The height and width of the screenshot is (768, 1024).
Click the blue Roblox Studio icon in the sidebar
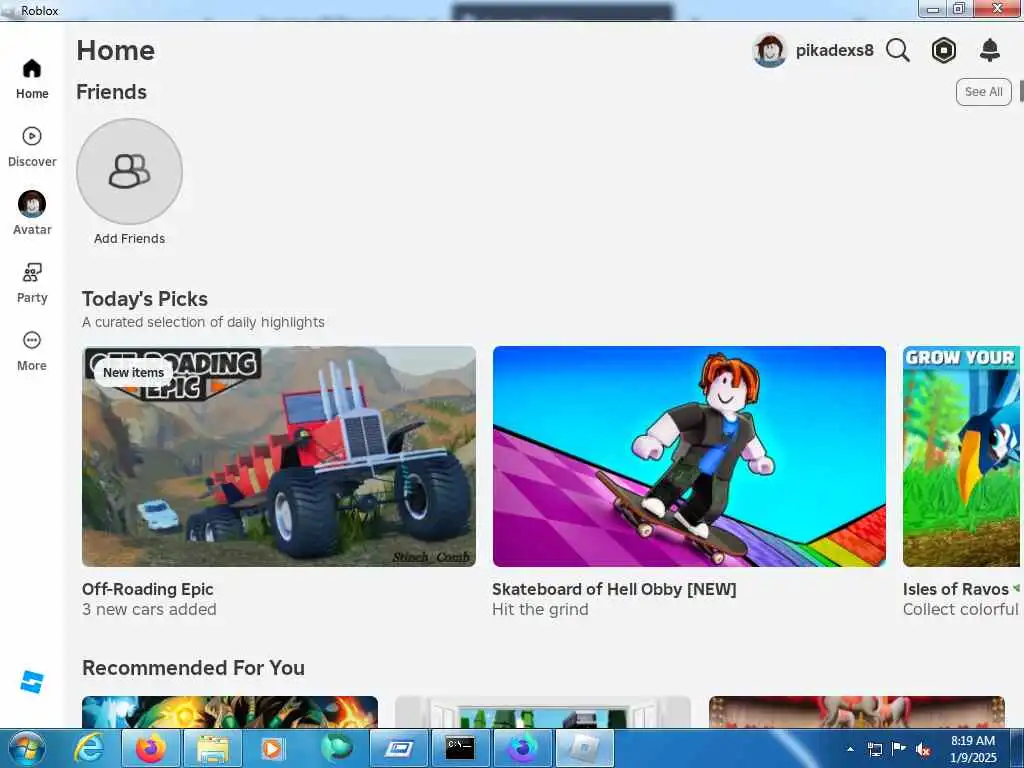[x=31, y=681]
